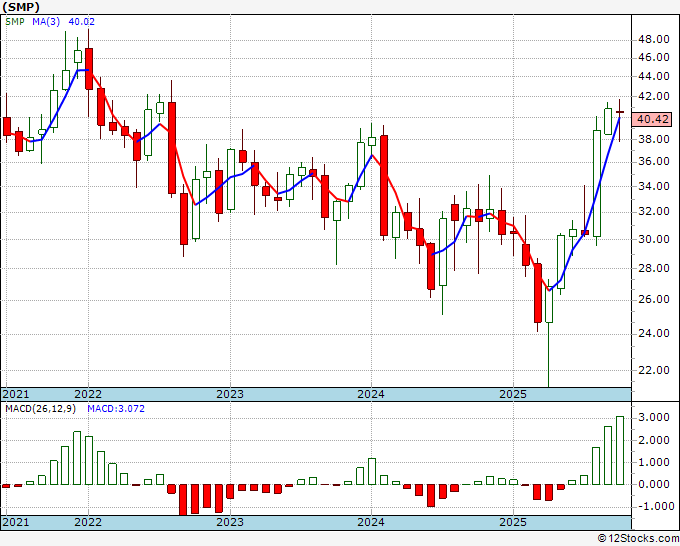Click the 38.00 price axis label
This screenshot has height=546, width=680.
pos(654,139)
